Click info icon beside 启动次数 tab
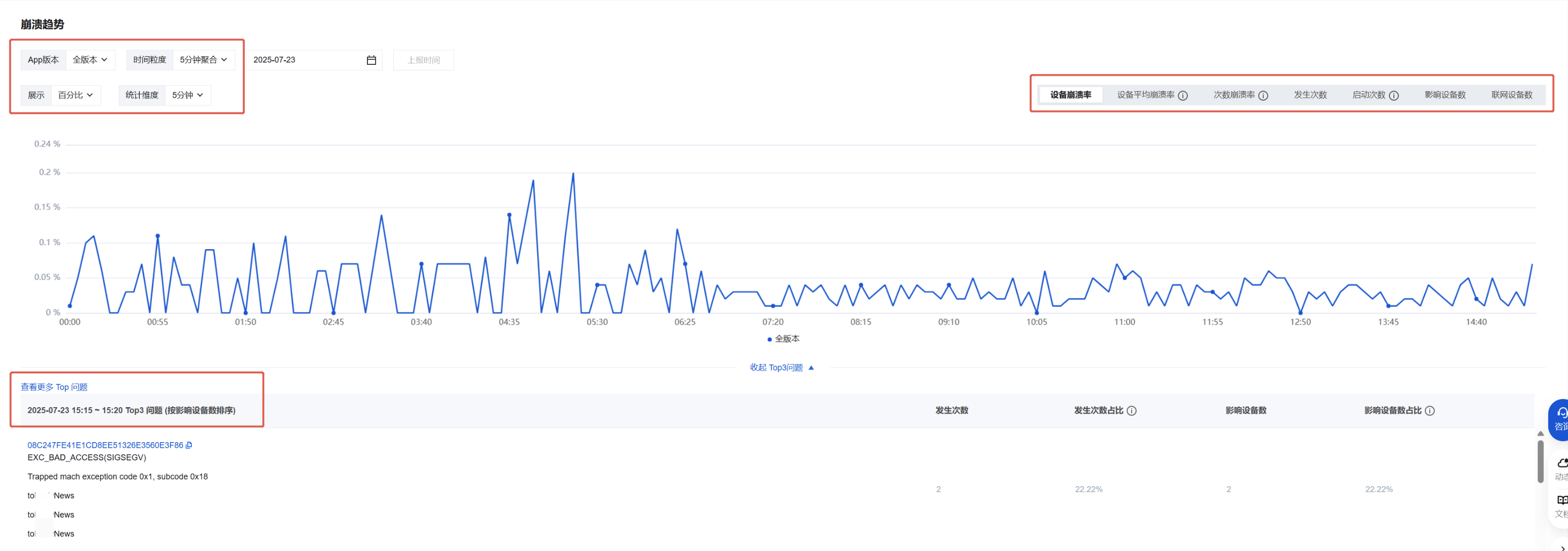This screenshot has width=1568, height=551. coord(1394,96)
